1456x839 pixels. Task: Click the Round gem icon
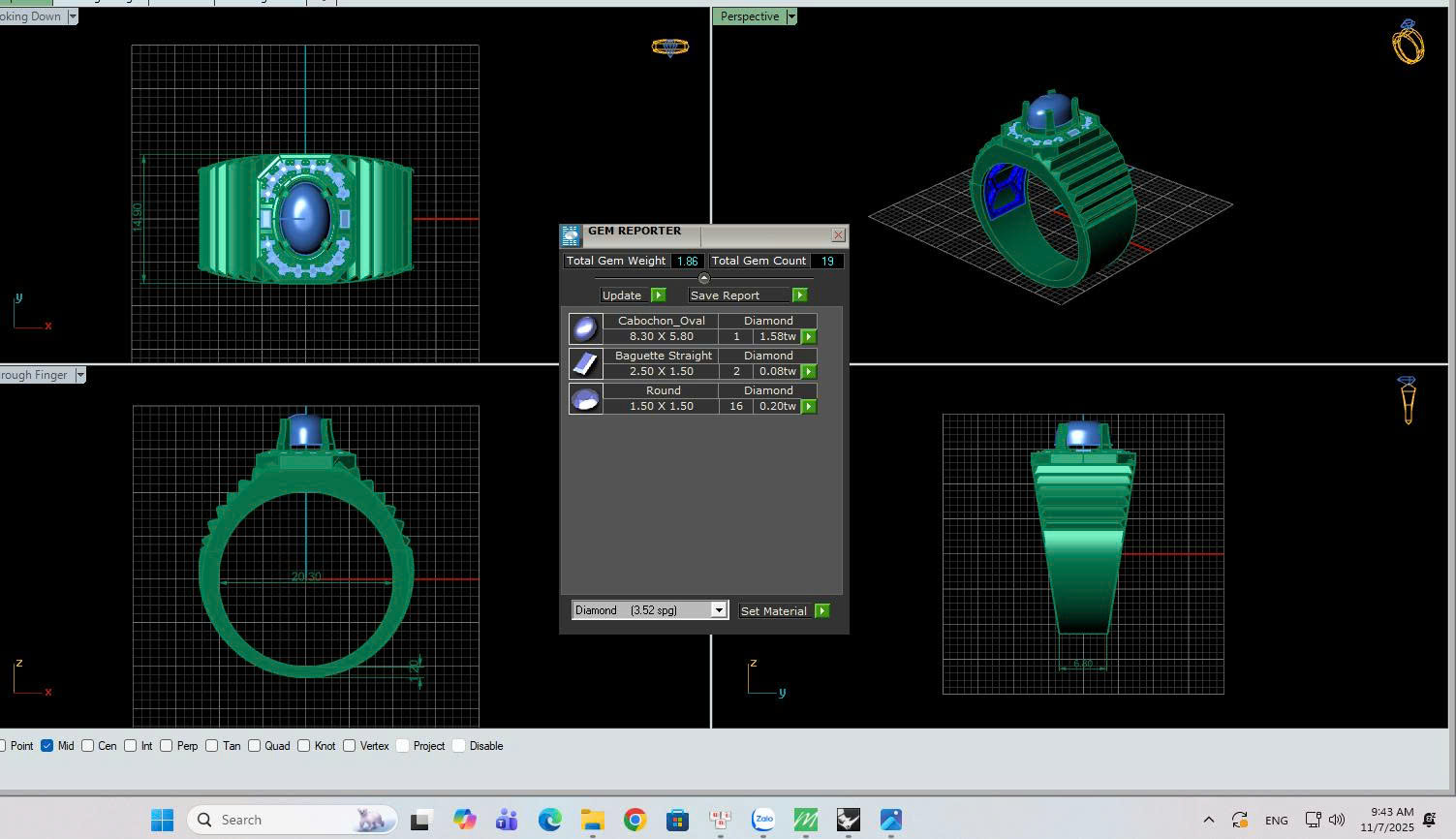[585, 398]
